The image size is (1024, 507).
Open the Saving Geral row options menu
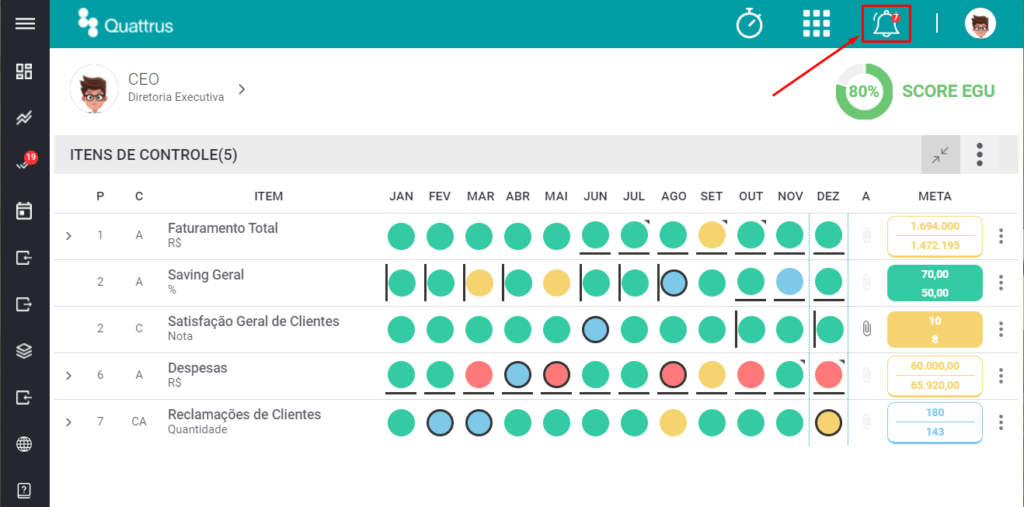1000,283
